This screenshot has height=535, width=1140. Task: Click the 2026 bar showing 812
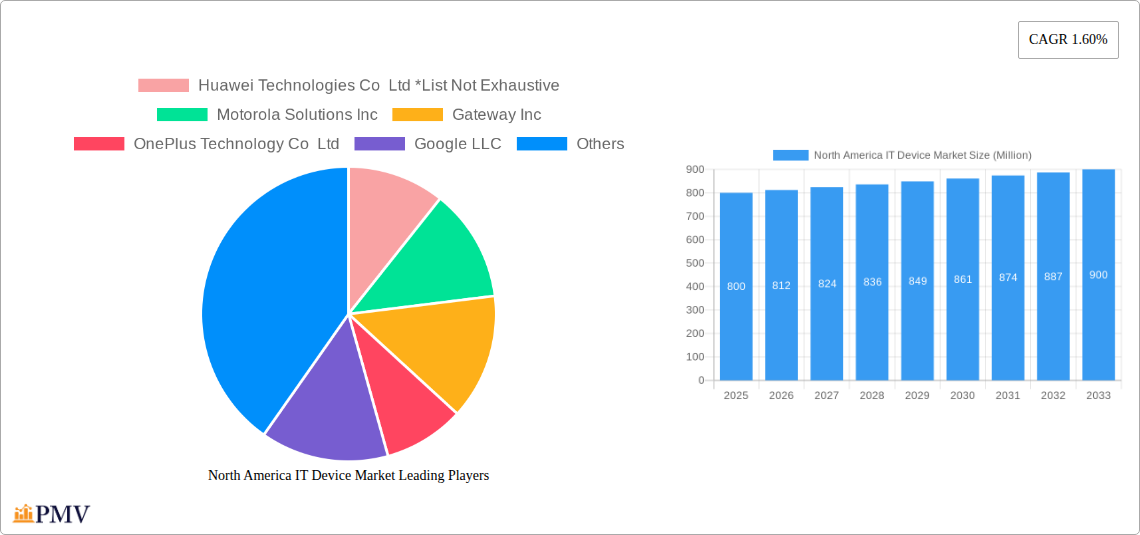[x=782, y=285]
